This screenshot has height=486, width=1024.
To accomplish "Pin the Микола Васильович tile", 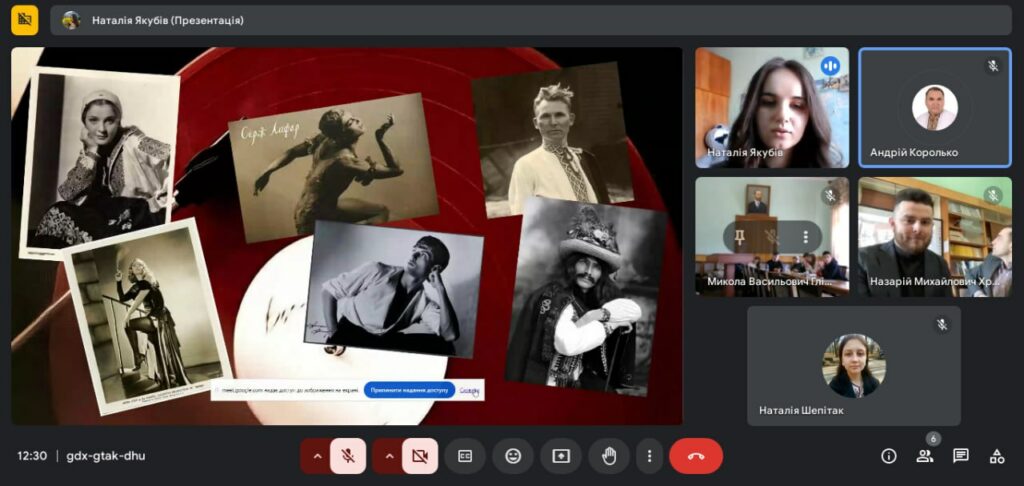I will pyautogui.click(x=740, y=237).
